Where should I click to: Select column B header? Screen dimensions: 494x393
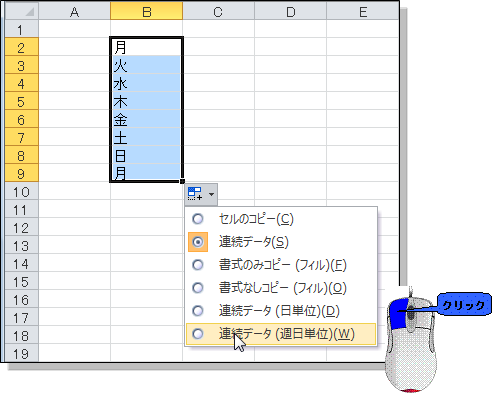pos(147,11)
